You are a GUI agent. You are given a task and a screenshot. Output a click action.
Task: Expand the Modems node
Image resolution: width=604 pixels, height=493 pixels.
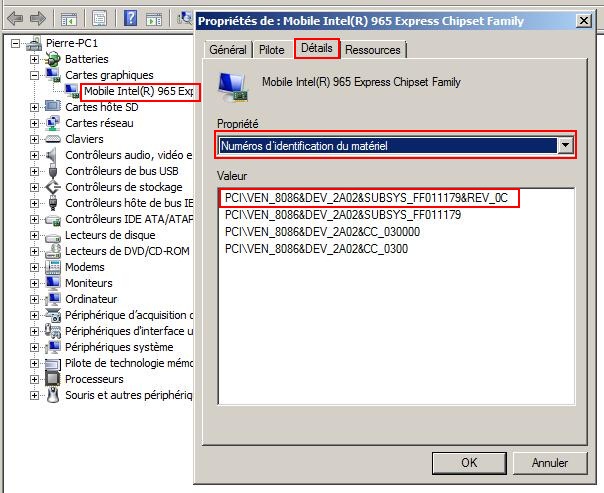pyautogui.click(x=34, y=267)
